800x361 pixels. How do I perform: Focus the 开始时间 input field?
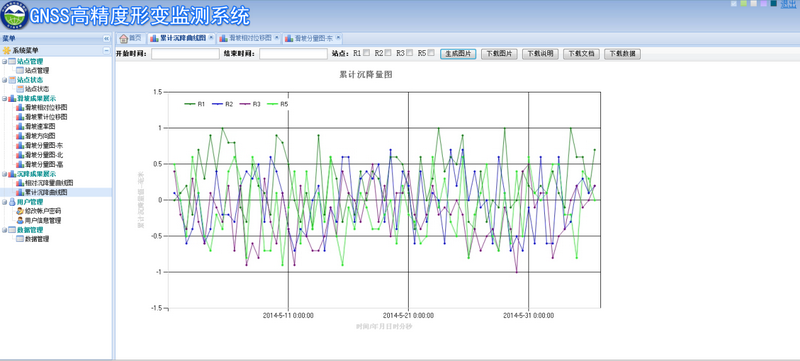tap(185, 54)
